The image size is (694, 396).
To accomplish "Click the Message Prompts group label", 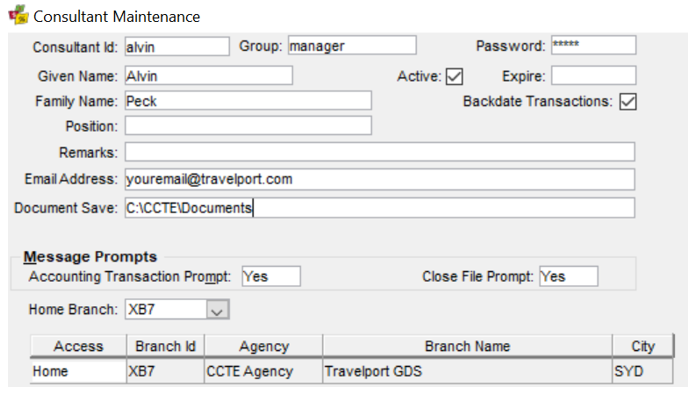I will (x=90, y=257).
